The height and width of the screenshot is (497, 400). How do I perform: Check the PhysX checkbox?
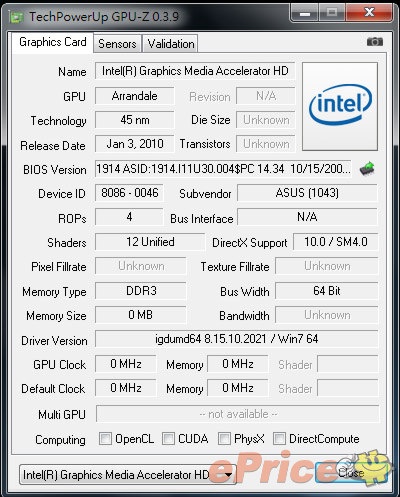224,438
